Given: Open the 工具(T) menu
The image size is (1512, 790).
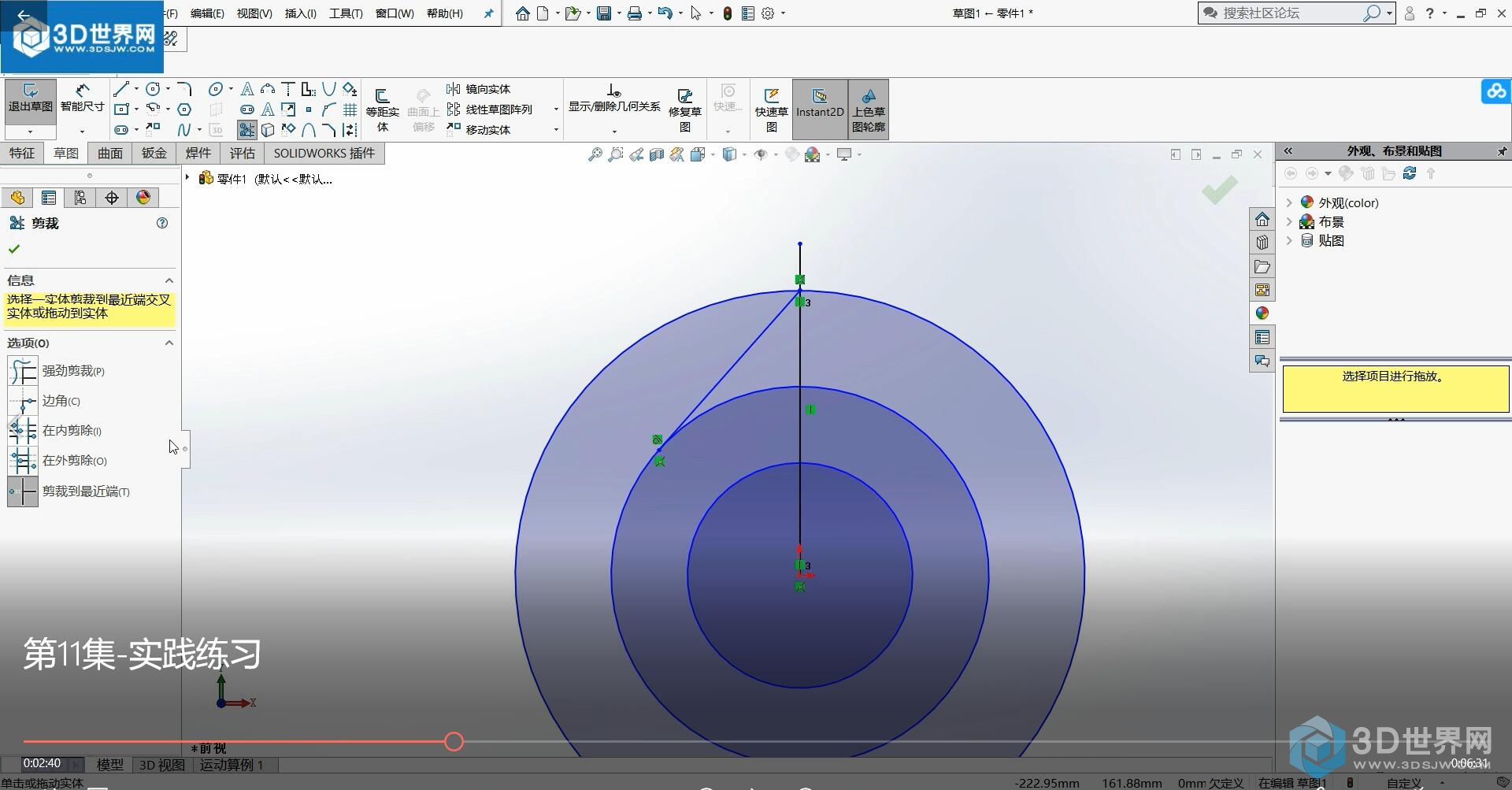Looking at the screenshot, I should click(346, 13).
